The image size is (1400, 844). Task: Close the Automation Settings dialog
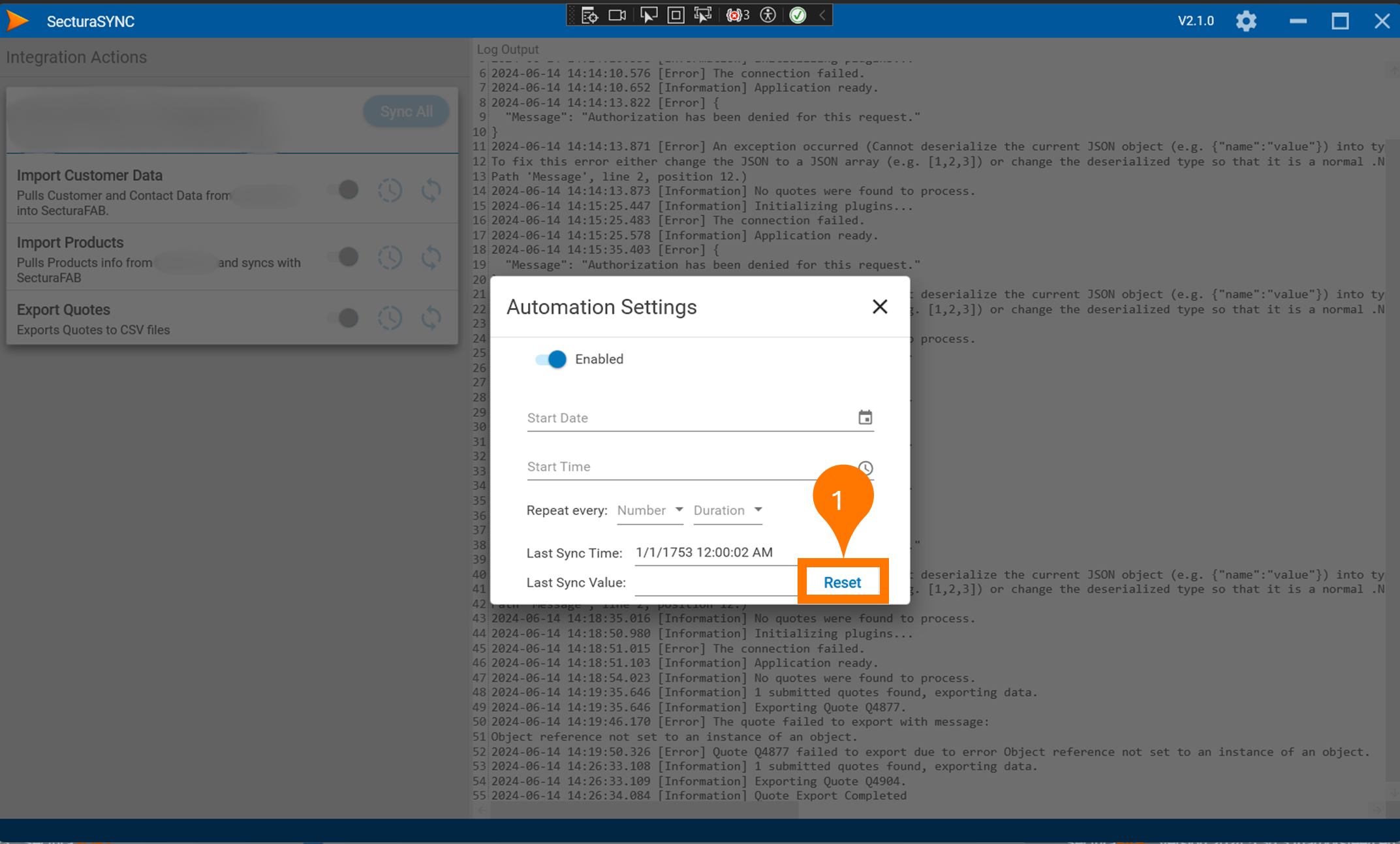tap(879, 307)
